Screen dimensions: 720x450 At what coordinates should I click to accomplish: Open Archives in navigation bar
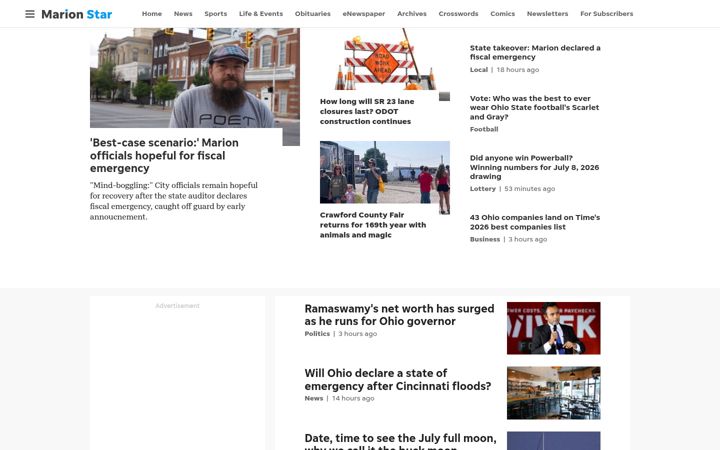[x=412, y=14]
